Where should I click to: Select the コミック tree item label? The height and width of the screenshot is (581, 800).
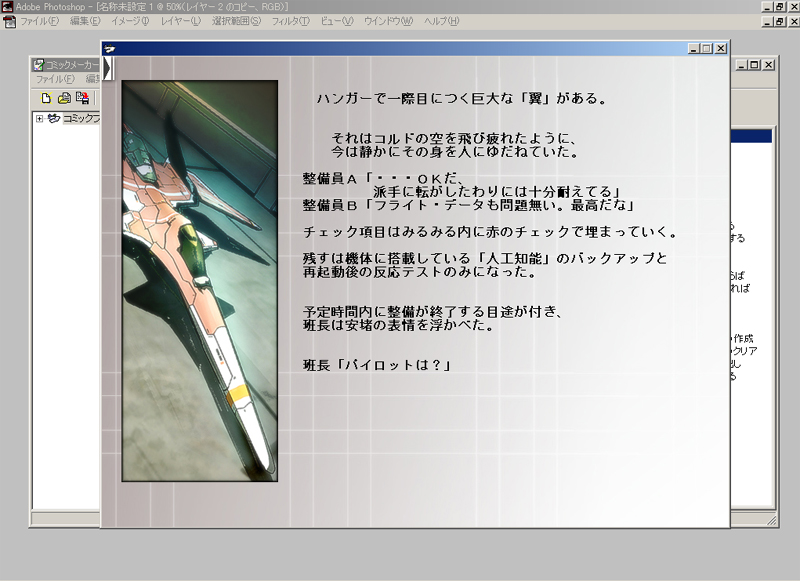tap(81, 118)
